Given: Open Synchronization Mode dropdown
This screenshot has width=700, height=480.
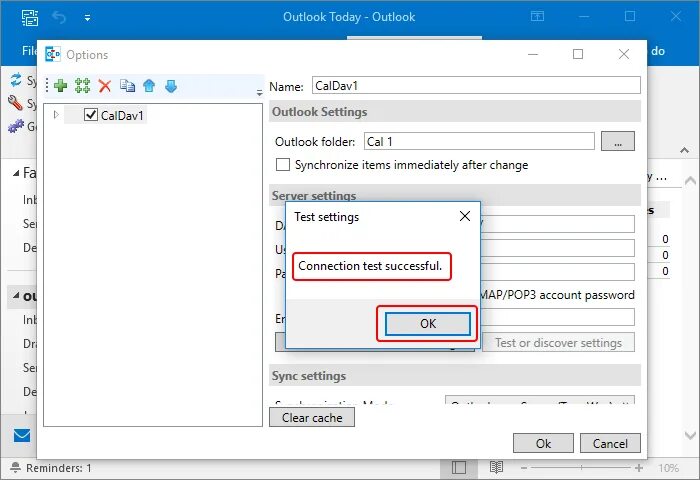Looking at the screenshot, I should click(x=540, y=400).
